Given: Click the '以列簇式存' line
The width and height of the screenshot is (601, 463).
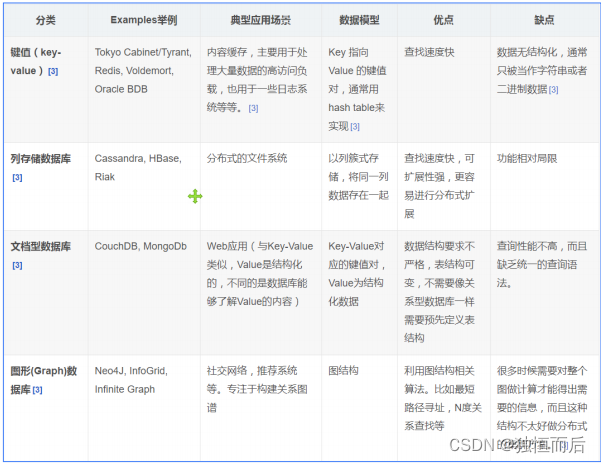Looking at the screenshot, I should click(353, 158).
